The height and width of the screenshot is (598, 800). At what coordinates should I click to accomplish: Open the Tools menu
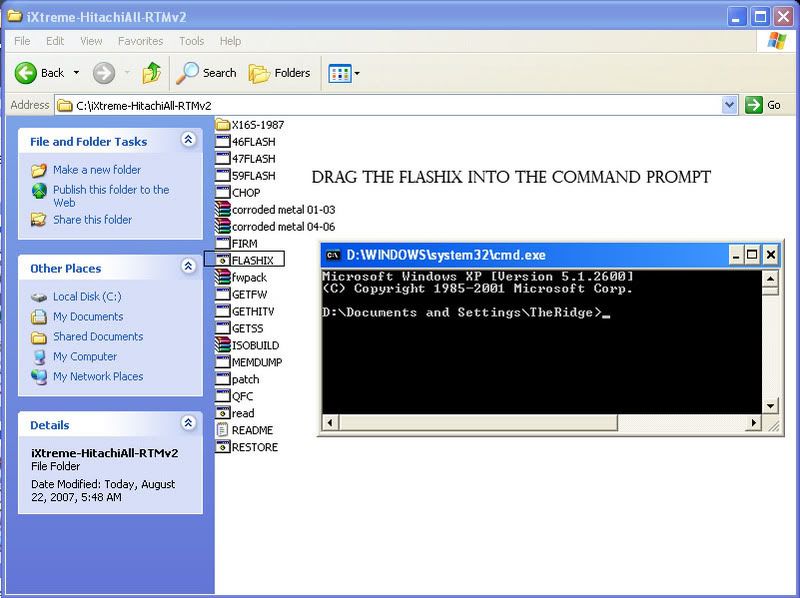[191, 41]
